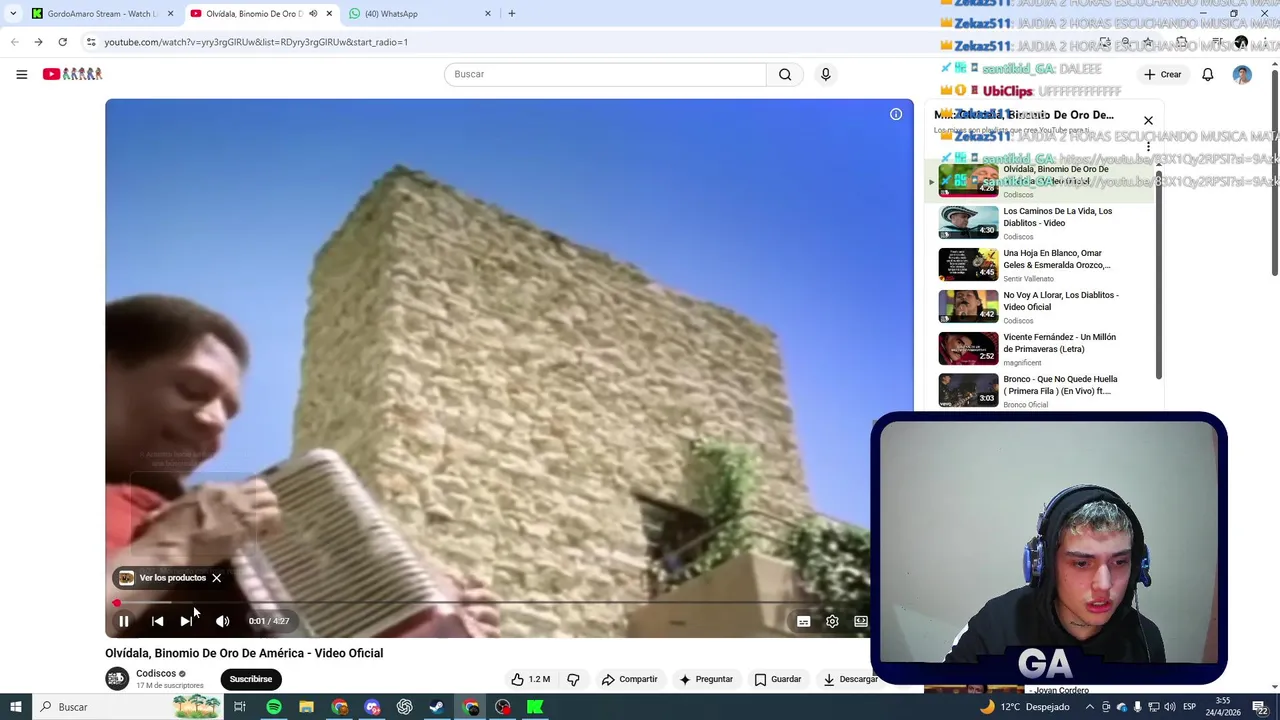
Task: Toggle theater mode in the video player
Action: click(861, 621)
